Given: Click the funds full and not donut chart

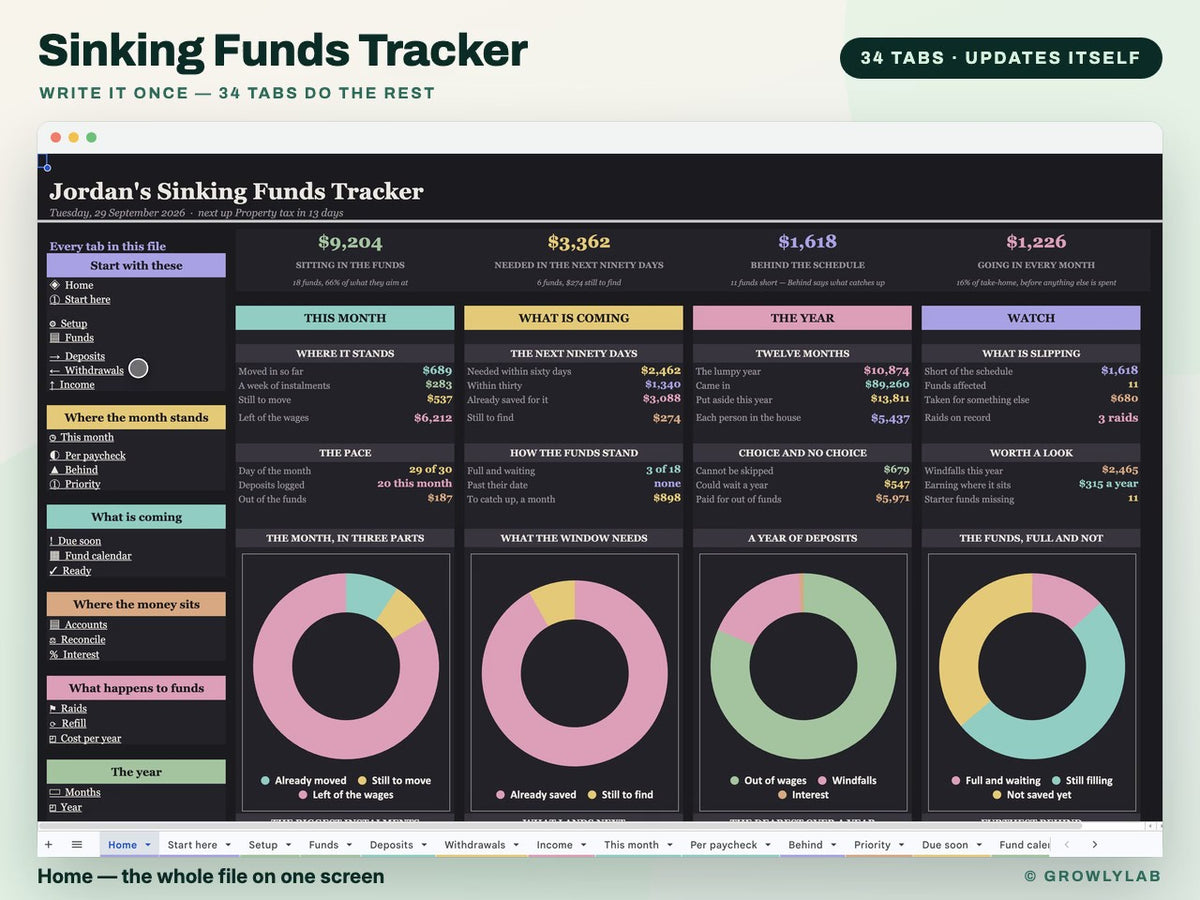Looking at the screenshot, I should (x=1032, y=667).
